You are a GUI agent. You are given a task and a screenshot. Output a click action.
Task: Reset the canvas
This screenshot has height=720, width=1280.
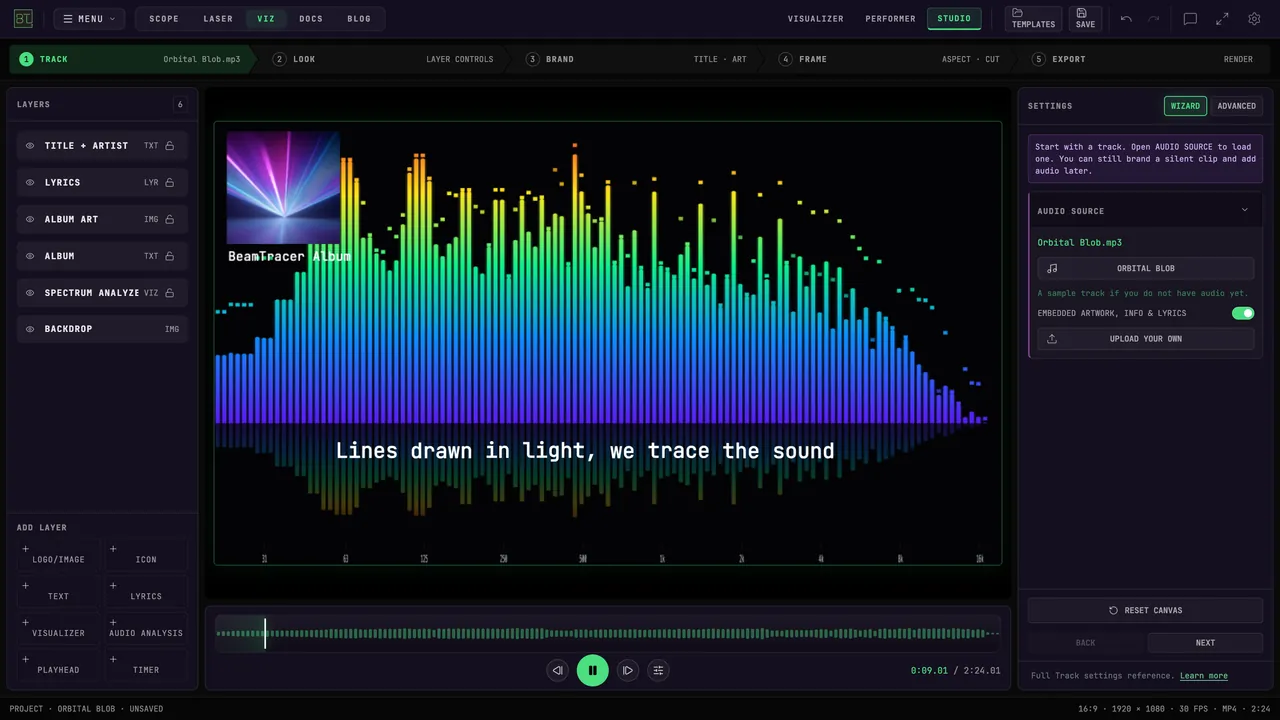click(1145, 610)
